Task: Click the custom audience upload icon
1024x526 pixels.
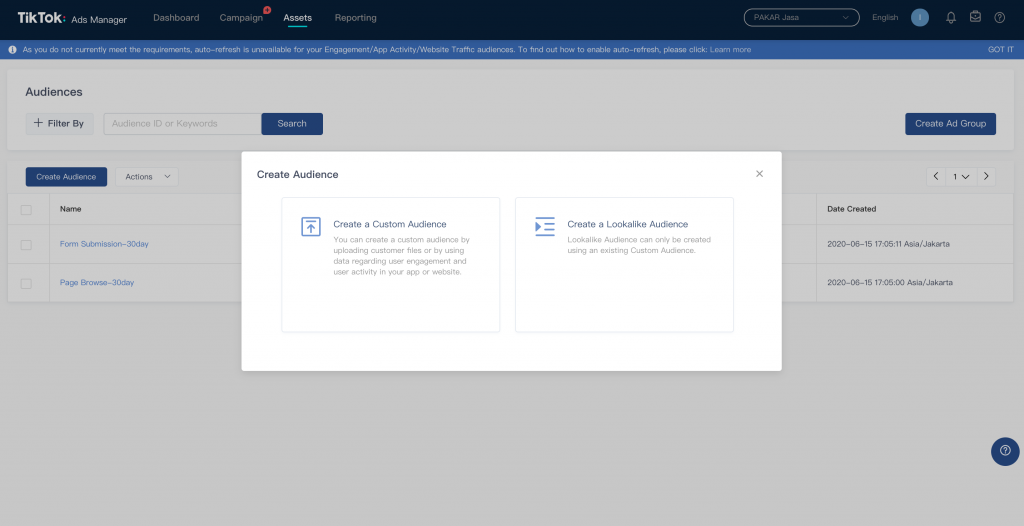Action: [311, 227]
